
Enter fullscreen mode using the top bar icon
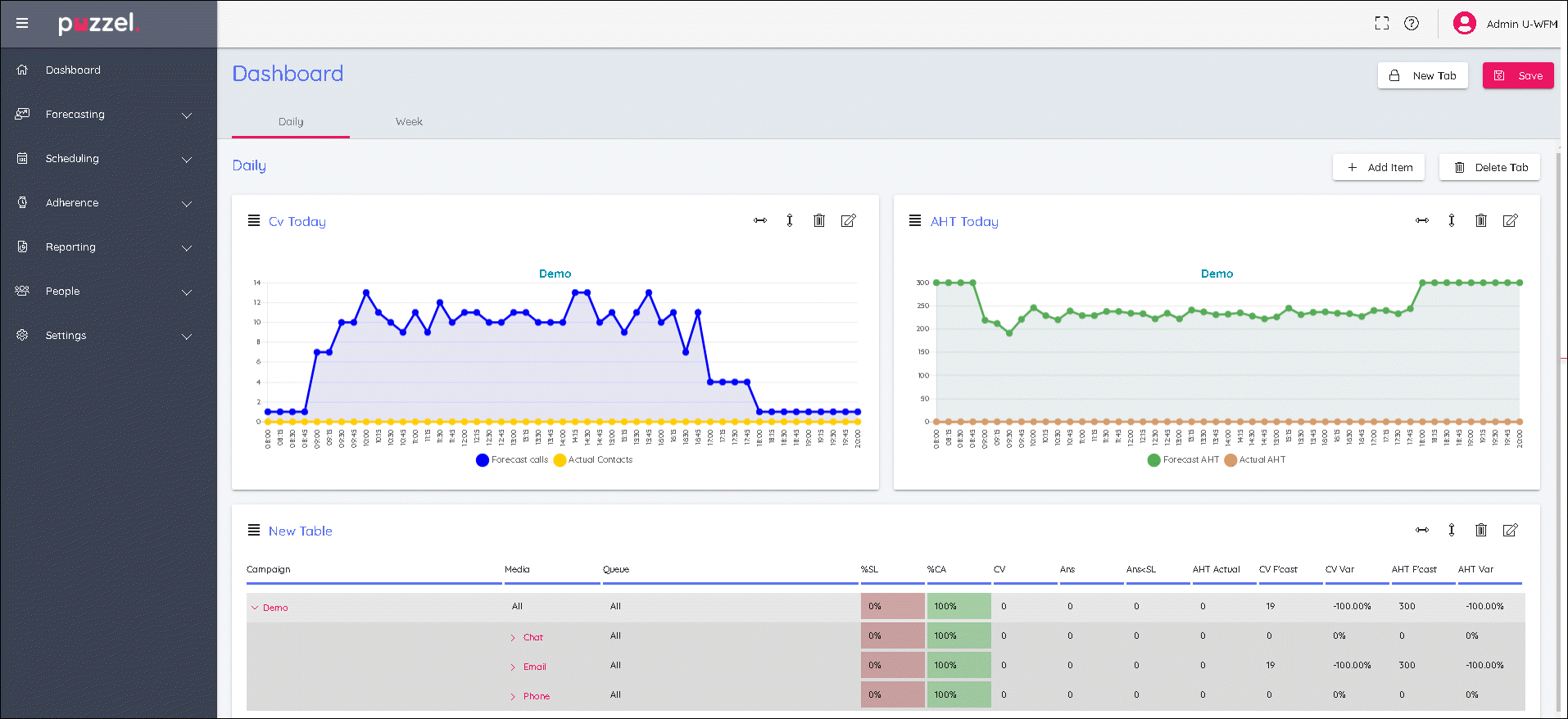[x=1382, y=23]
